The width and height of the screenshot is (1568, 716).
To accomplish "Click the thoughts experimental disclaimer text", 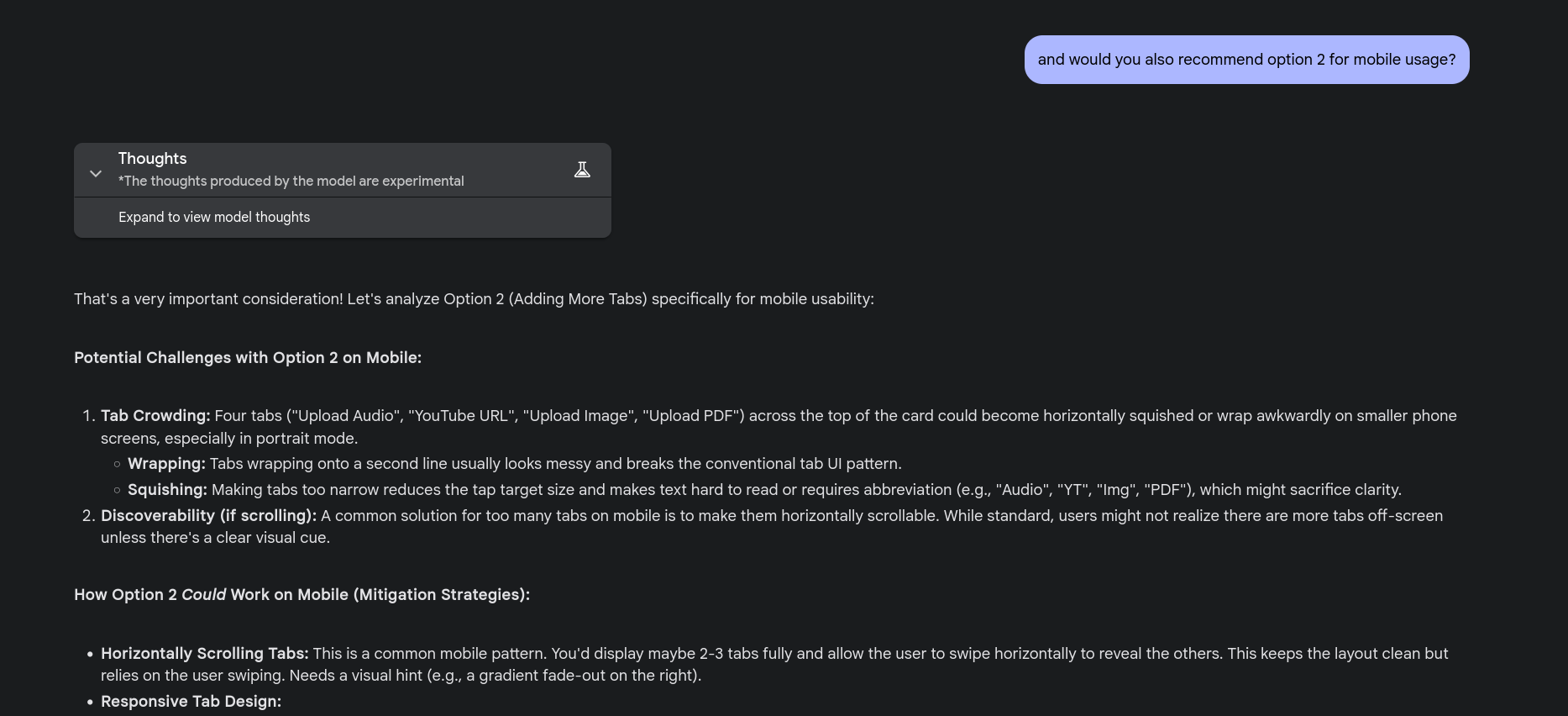I will pyautogui.click(x=291, y=181).
